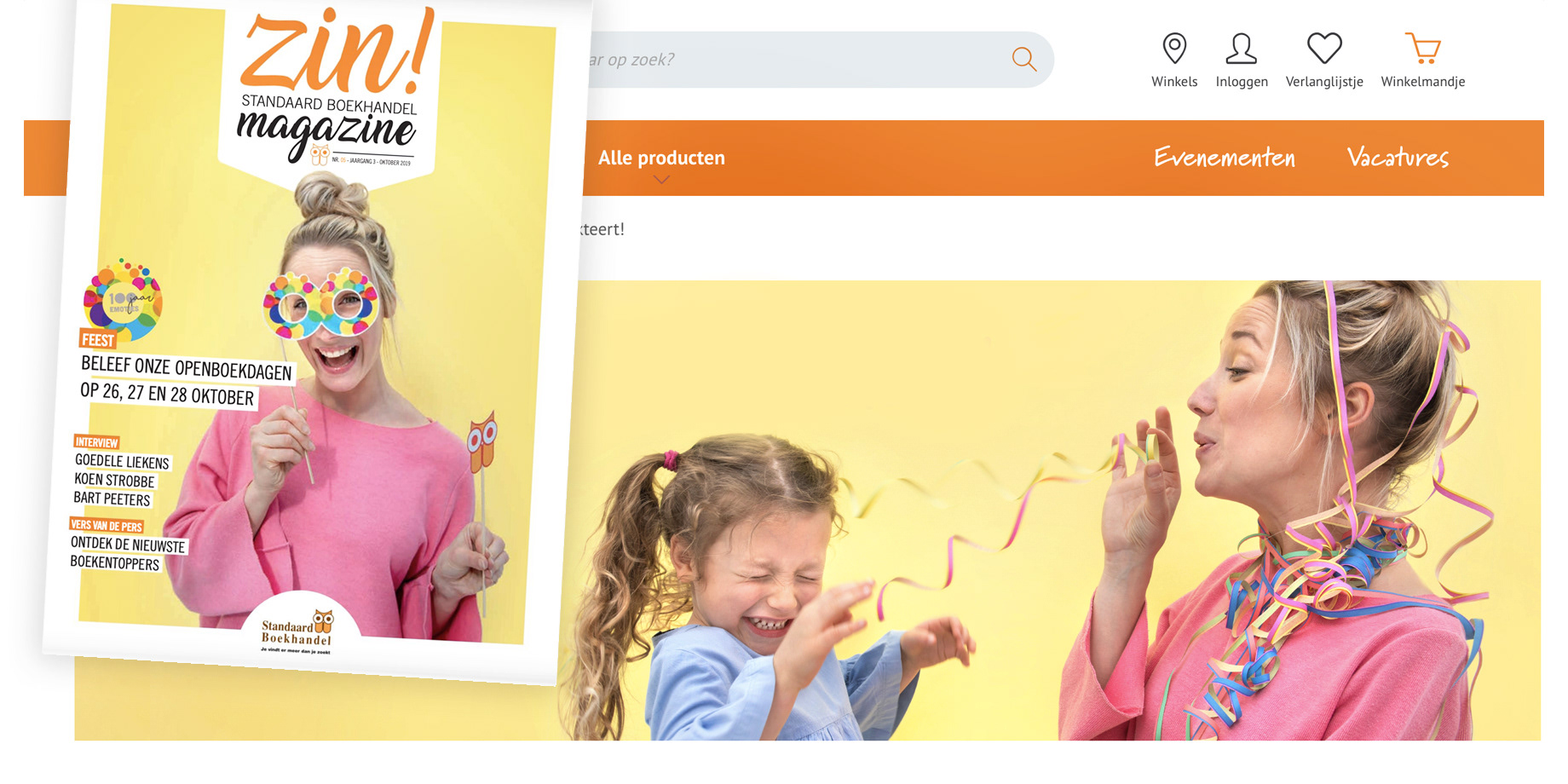Click the owl logo on magazine cover
Viewport: 1568px width, 784px height.
pyautogui.click(x=320, y=154)
